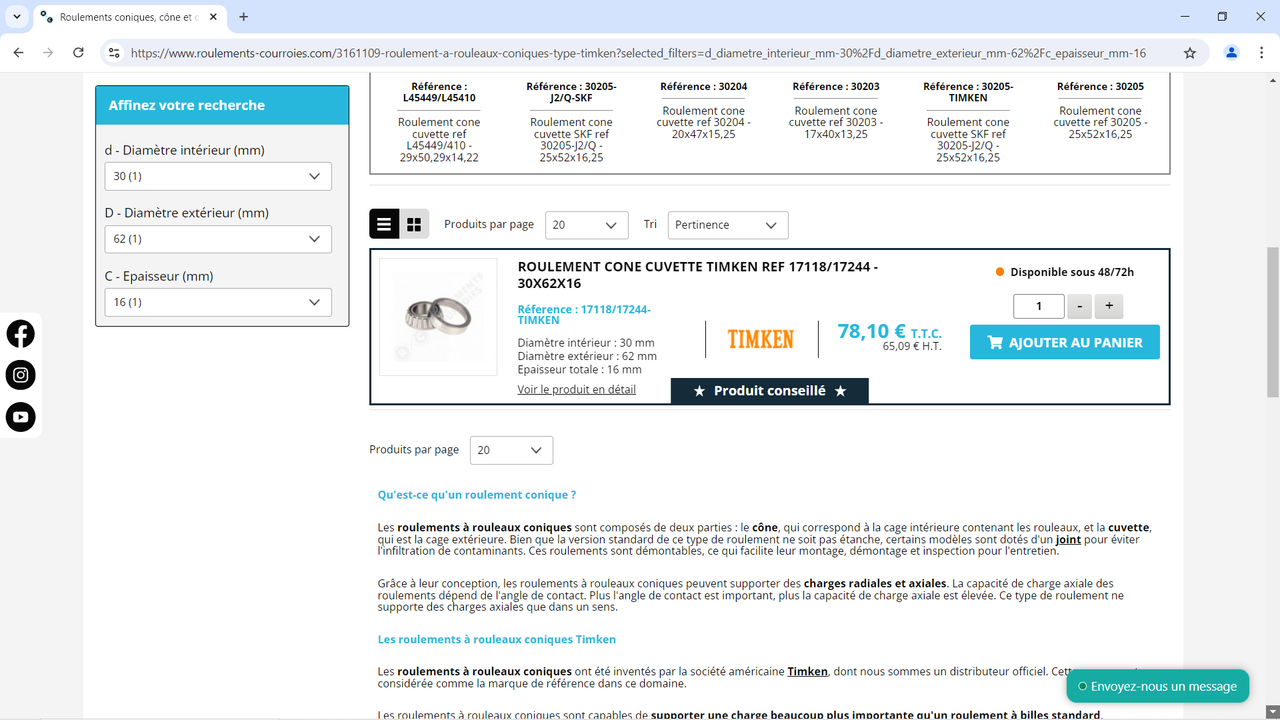Open bottom Produits par page dropdown
This screenshot has height=720, width=1280.
(511, 450)
